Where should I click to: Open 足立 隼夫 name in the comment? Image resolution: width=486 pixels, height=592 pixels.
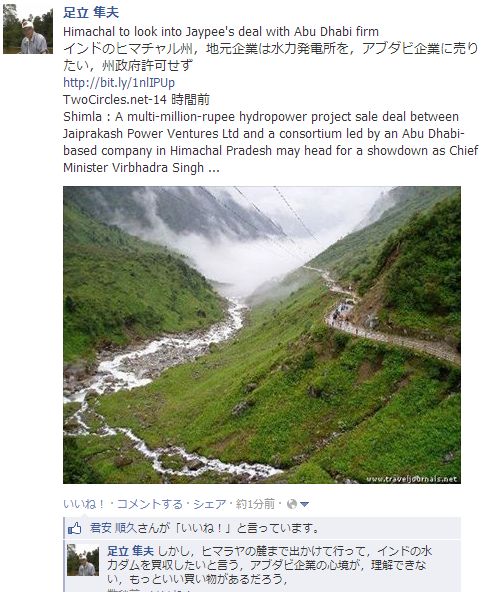click(x=130, y=551)
